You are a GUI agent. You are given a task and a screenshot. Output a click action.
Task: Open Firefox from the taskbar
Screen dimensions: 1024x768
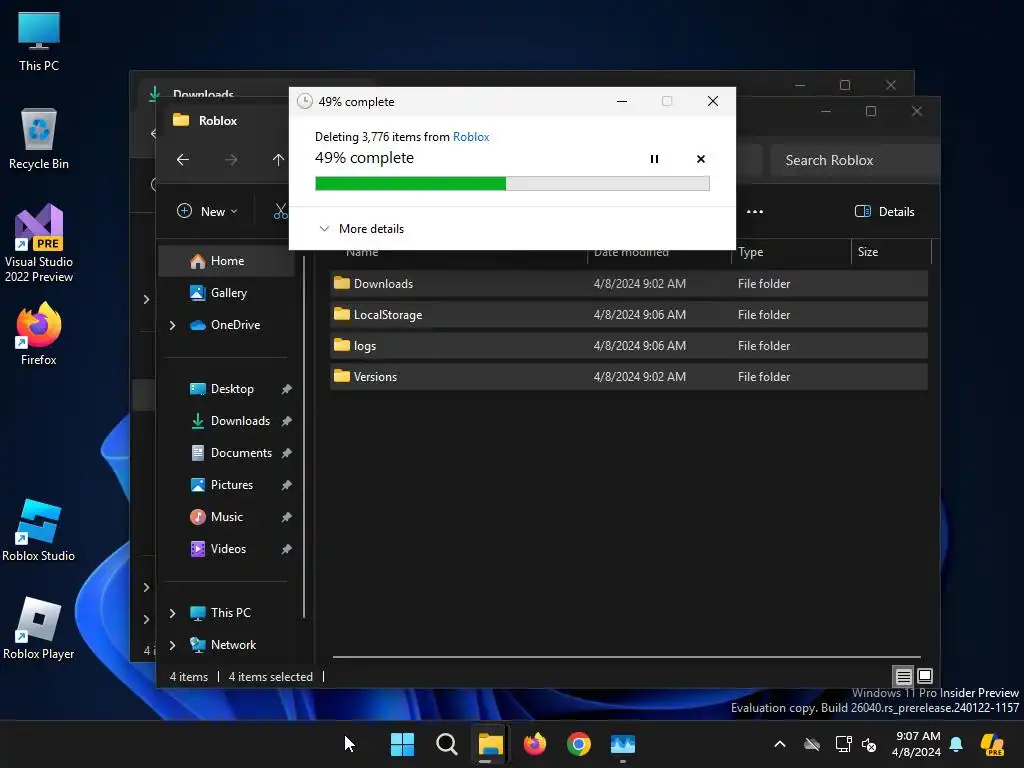point(535,744)
